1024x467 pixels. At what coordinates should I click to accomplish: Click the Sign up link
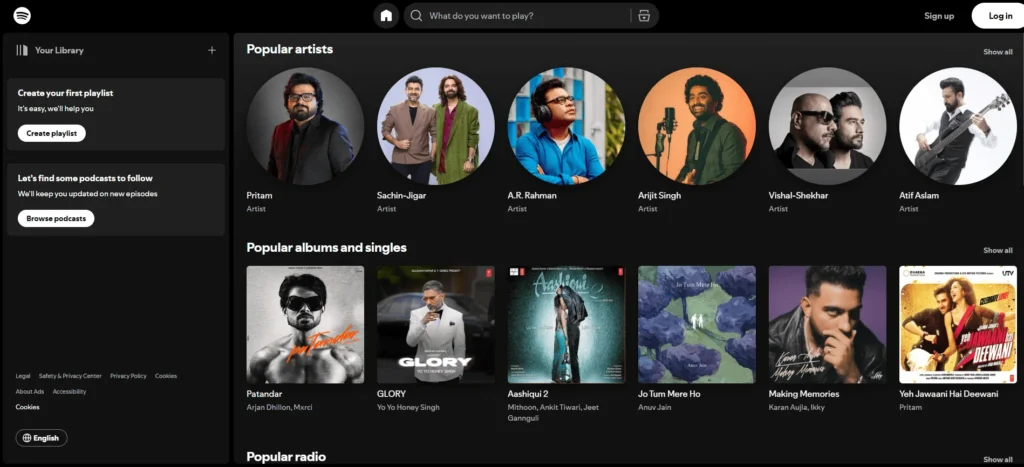point(939,16)
